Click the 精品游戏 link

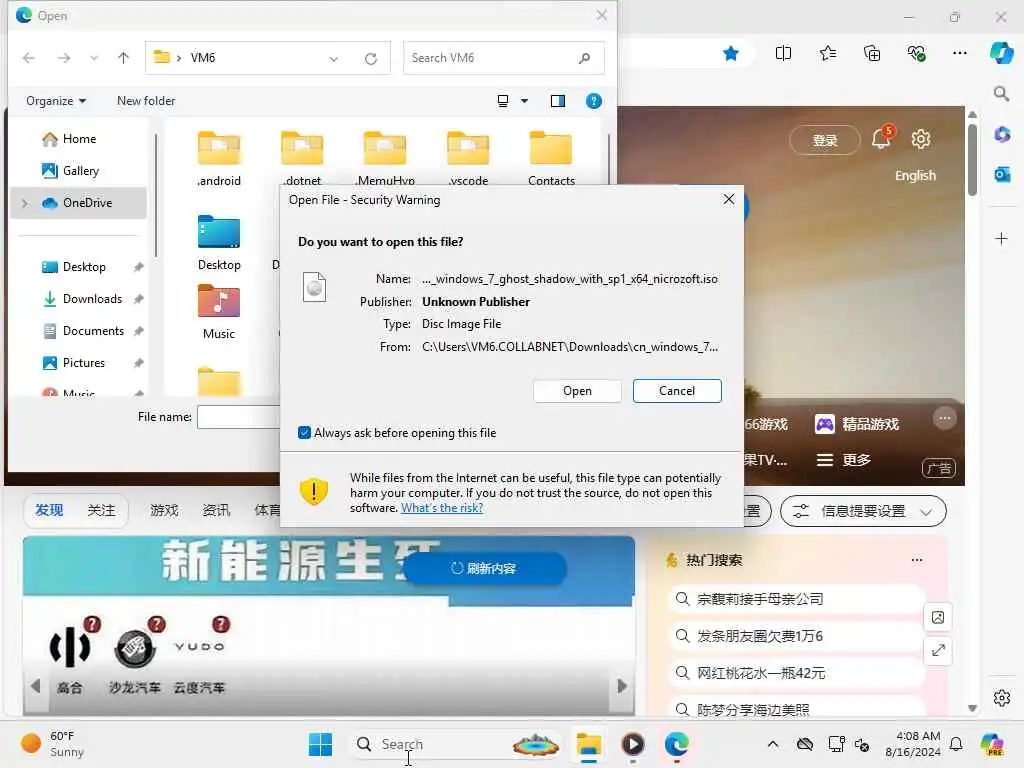[857, 424]
